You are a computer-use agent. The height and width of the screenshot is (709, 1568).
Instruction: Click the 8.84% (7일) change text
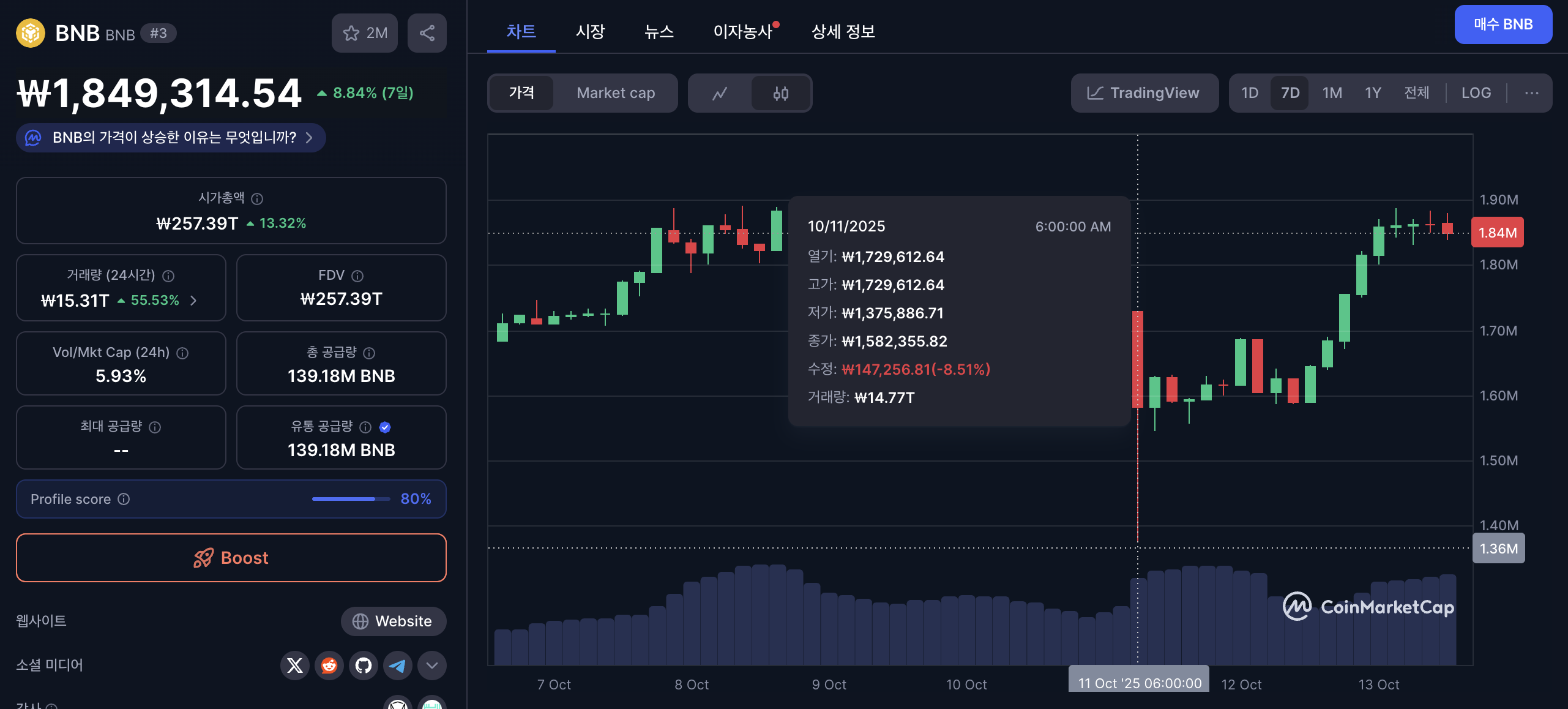click(373, 93)
